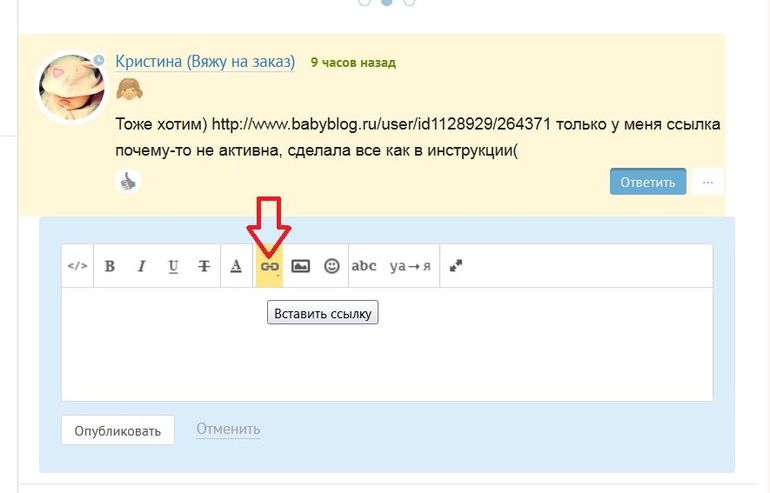
Task: Insert an image into the comment
Action: tap(301, 266)
